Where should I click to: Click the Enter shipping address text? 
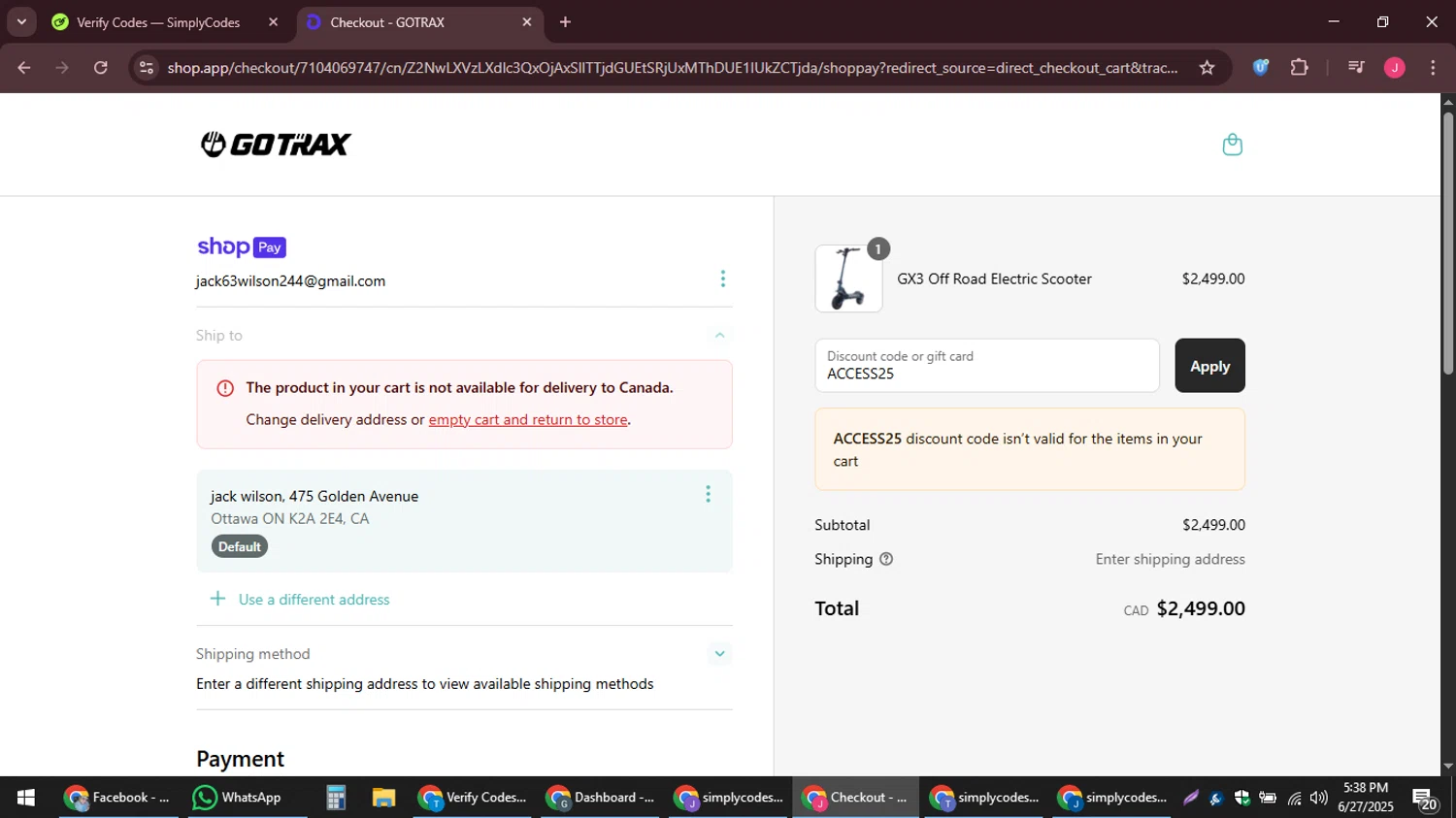[1170, 560]
